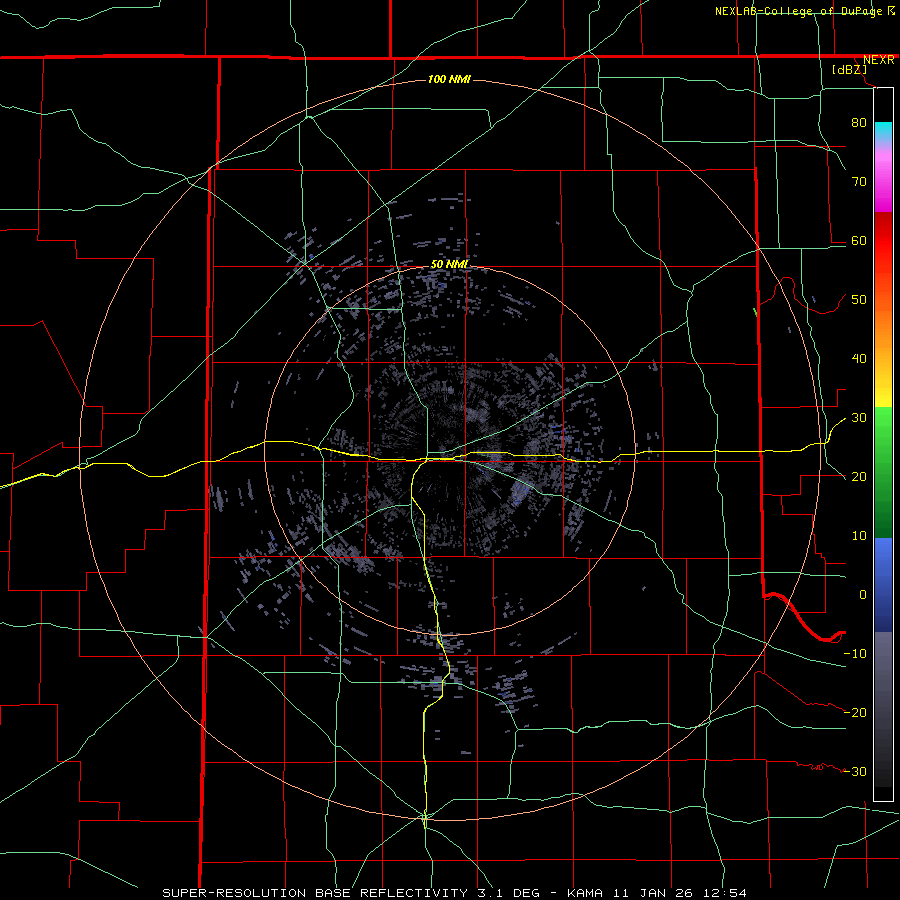This screenshot has width=900, height=900.
Task: Click the 50 value on the dBZ scale
Action: (859, 300)
